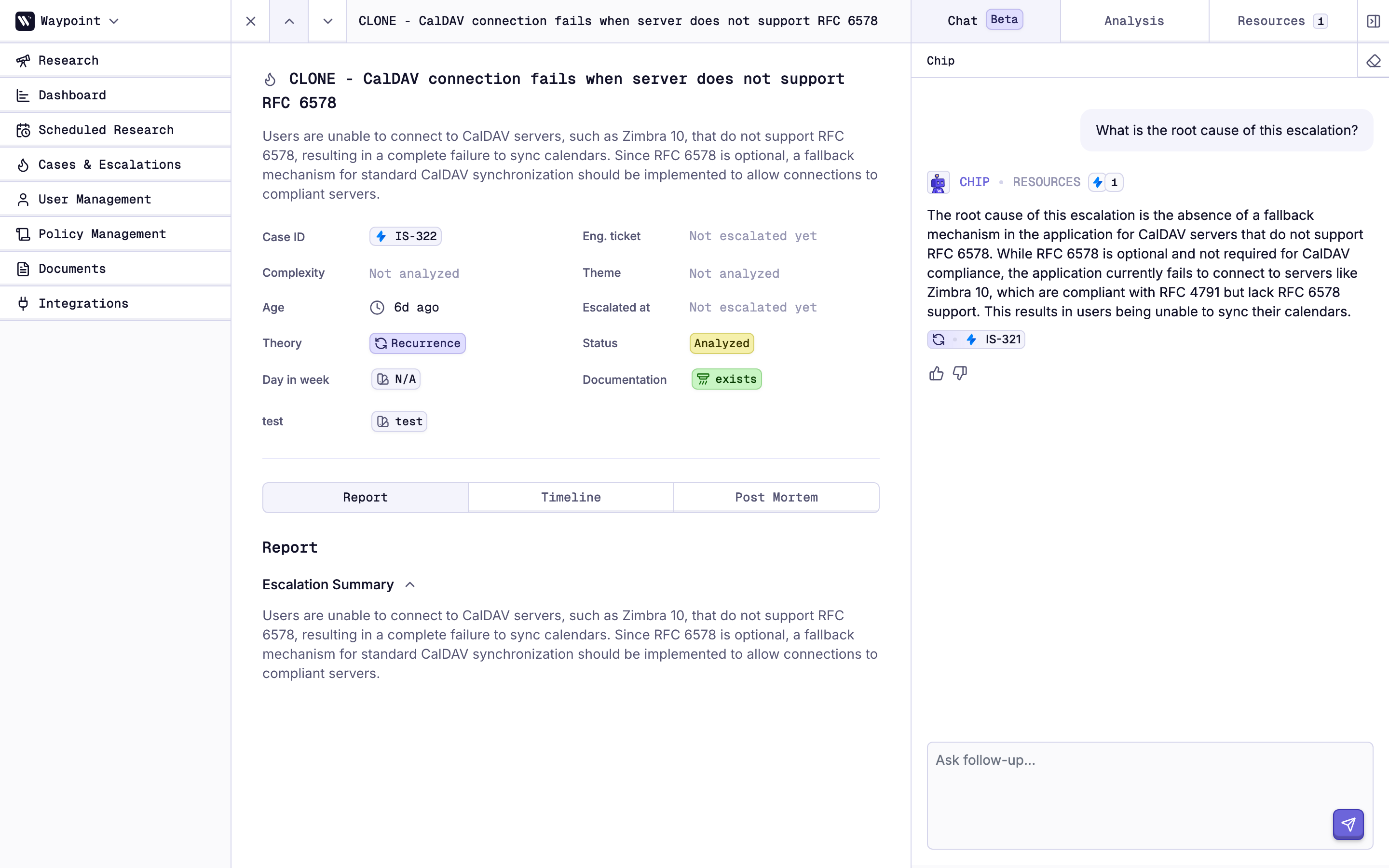Switch to the Analysis tab
This screenshot has height=868, width=1389.
point(1134,21)
